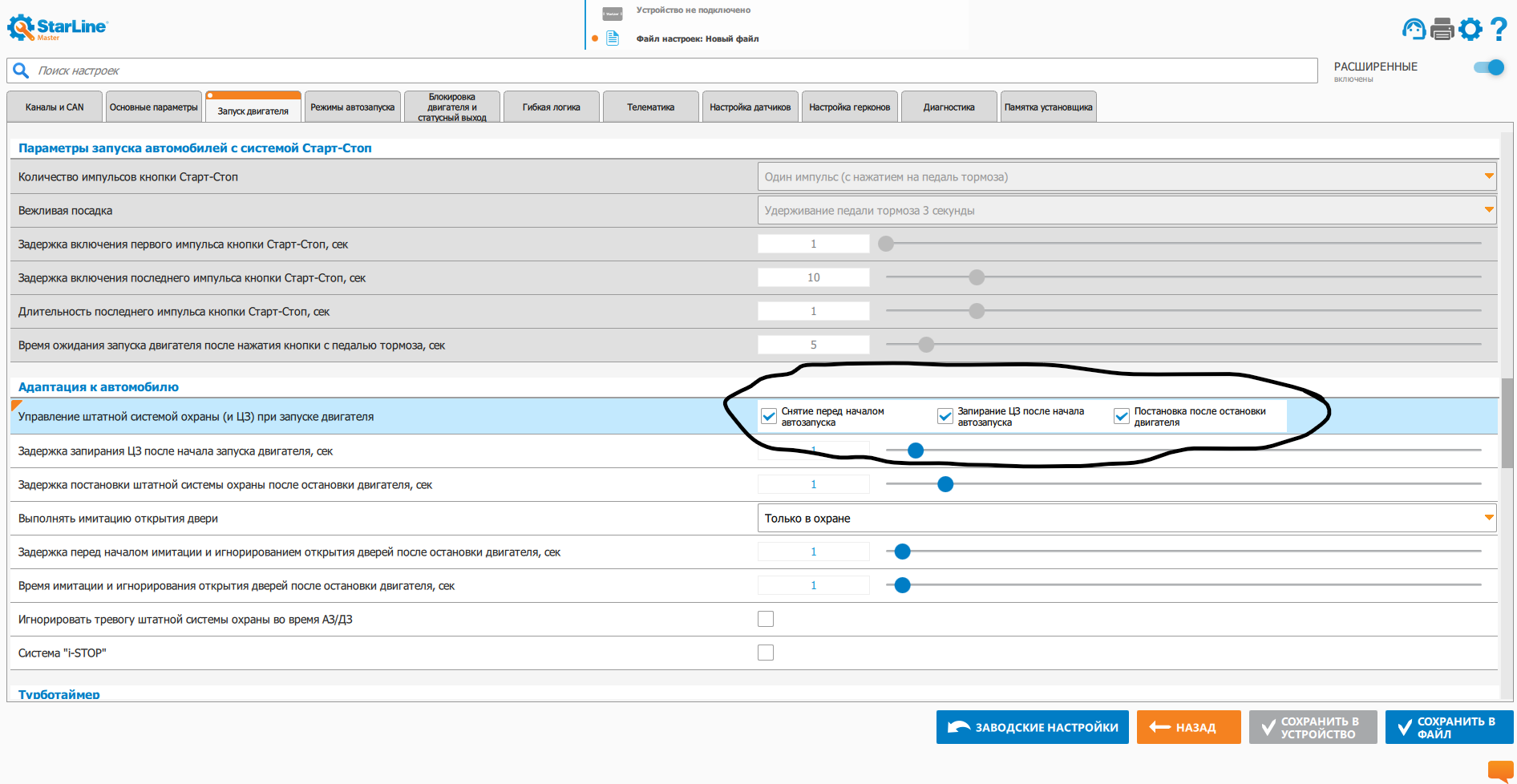Open the Телематика tab

[651, 107]
